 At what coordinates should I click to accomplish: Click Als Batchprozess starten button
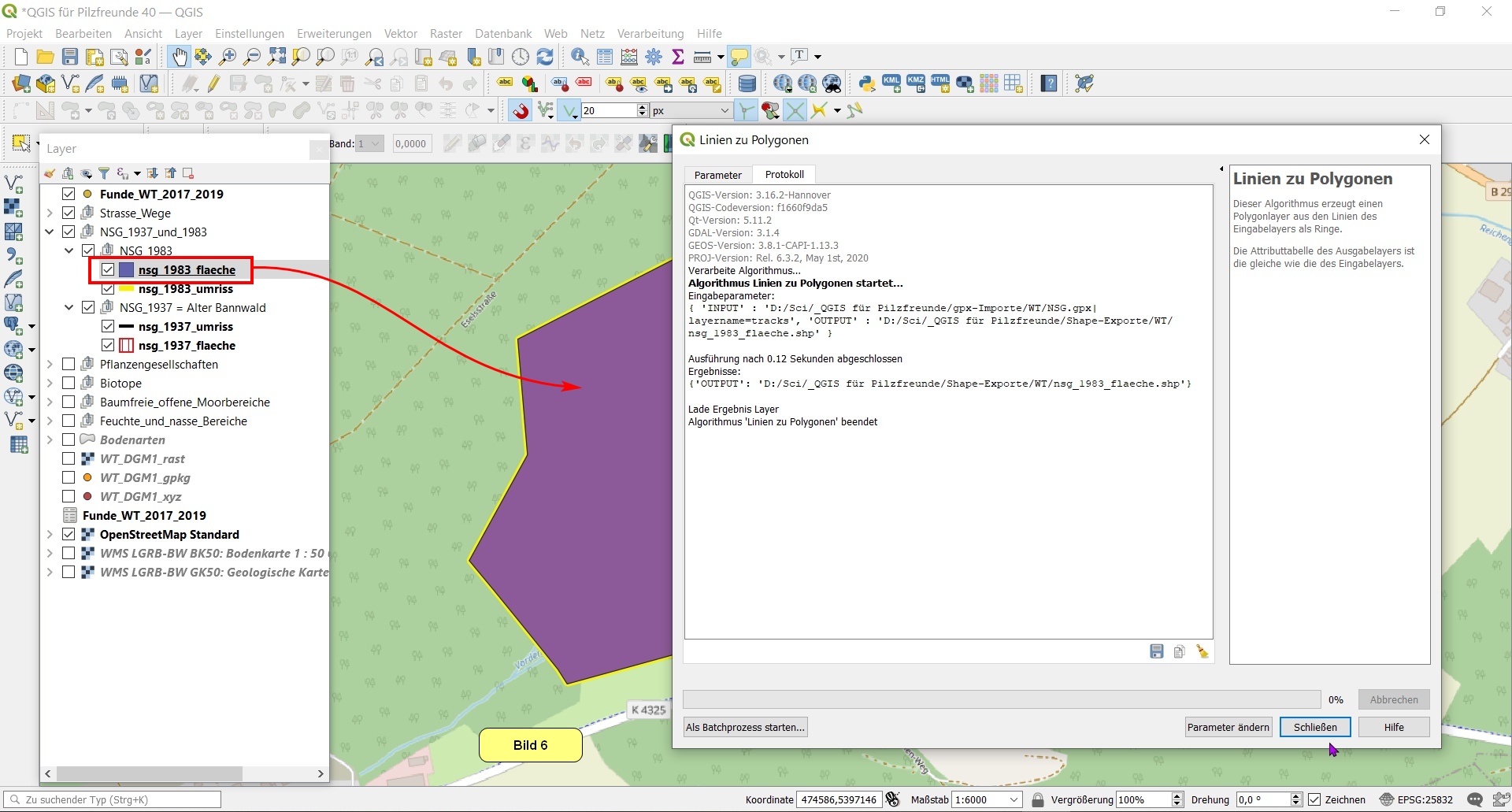(x=745, y=727)
